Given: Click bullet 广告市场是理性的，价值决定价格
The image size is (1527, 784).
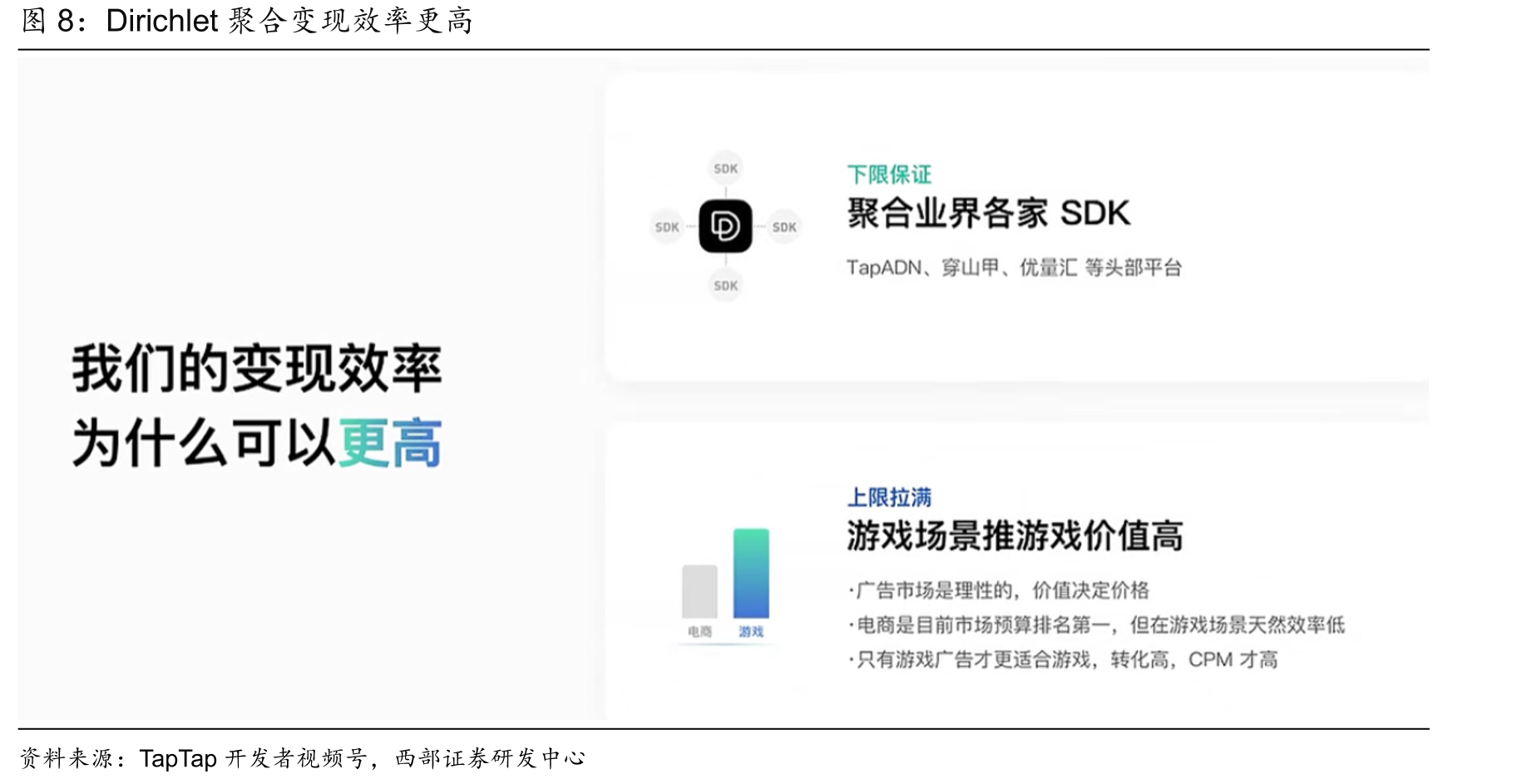Looking at the screenshot, I should point(999,590).
